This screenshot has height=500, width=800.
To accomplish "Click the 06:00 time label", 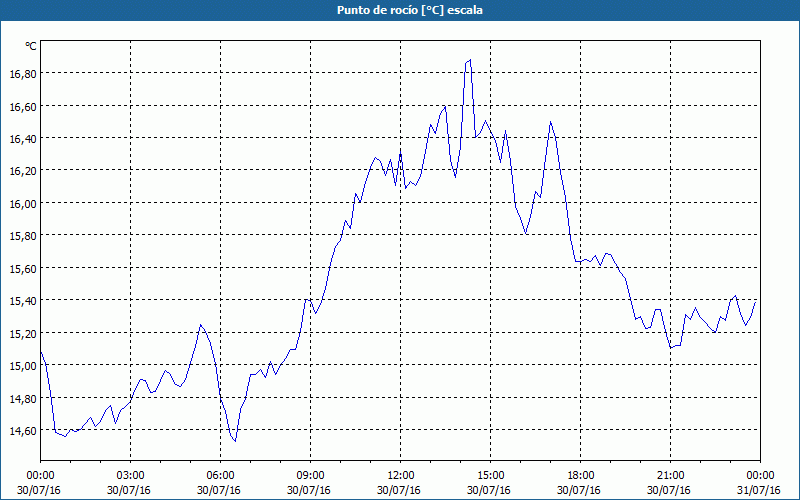I will (x=220, y=476).
